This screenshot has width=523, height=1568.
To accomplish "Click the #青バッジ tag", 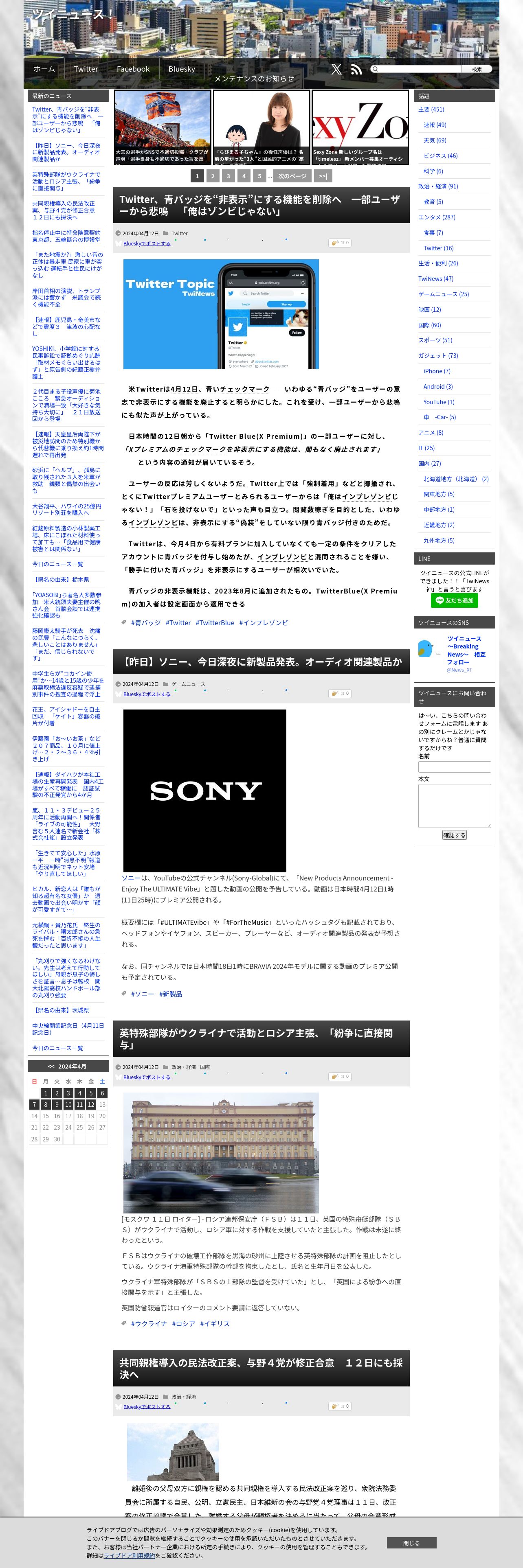I will pyautogui.click(x=145, y=623).
